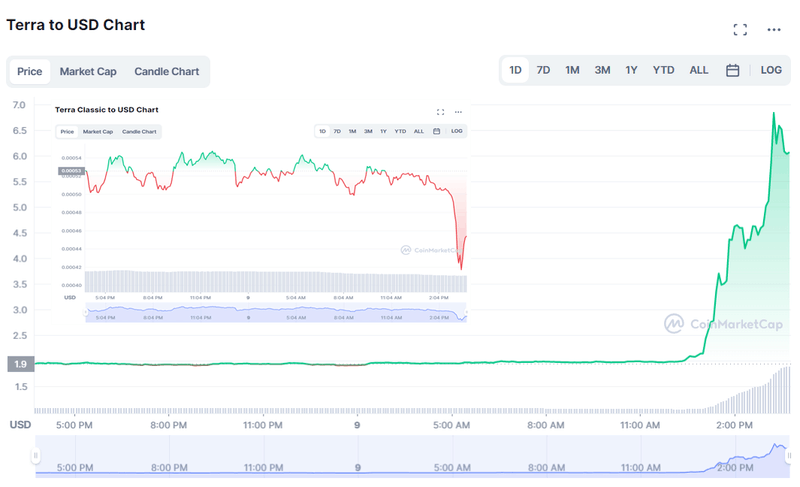This screenshot has height=487, width=800.
Task: Choose 3M range in Terra Classic inset chart
Action: tap(368, 131)
